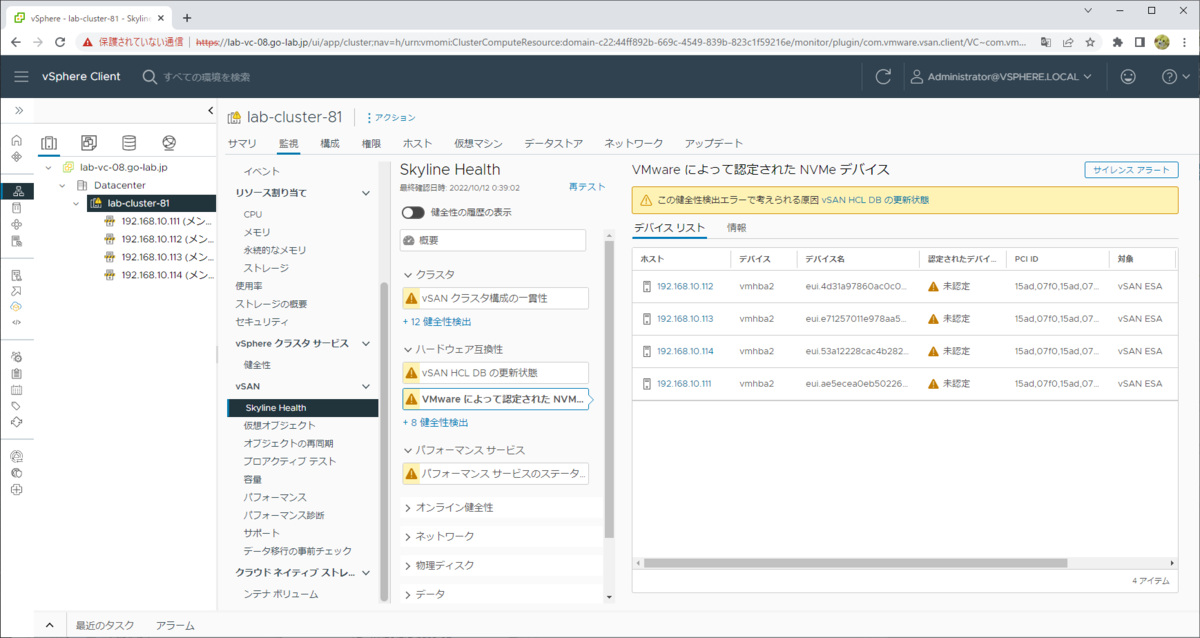Image resolution: width=1200 pixels, height=638 pixels.
Task: Expand the オンライン健全性 category
Action: click(x=408, y=508)
